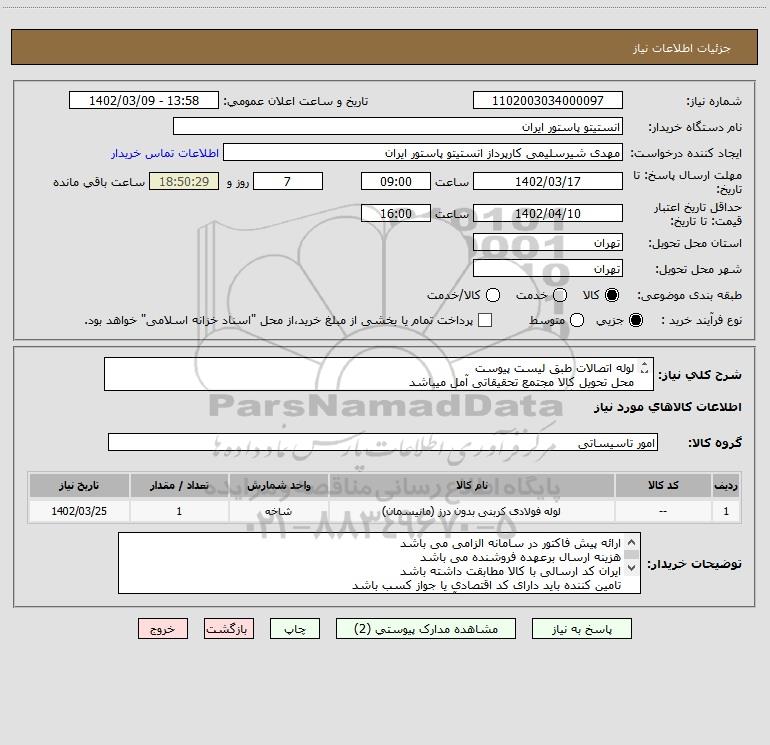Click the اطلاعات کالاهای مورد نیاز heading

pyautogui.click(x=668, y=407)
